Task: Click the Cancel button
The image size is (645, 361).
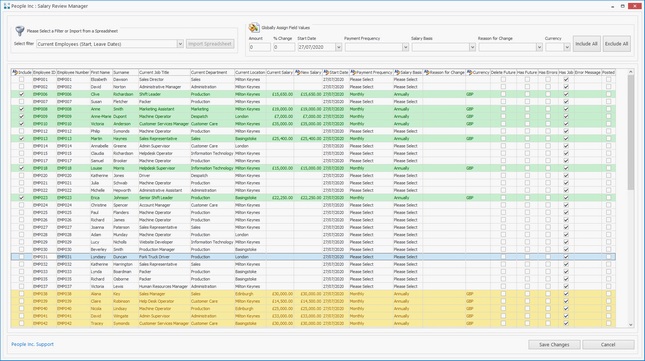Action: click(x=608, y=345)
